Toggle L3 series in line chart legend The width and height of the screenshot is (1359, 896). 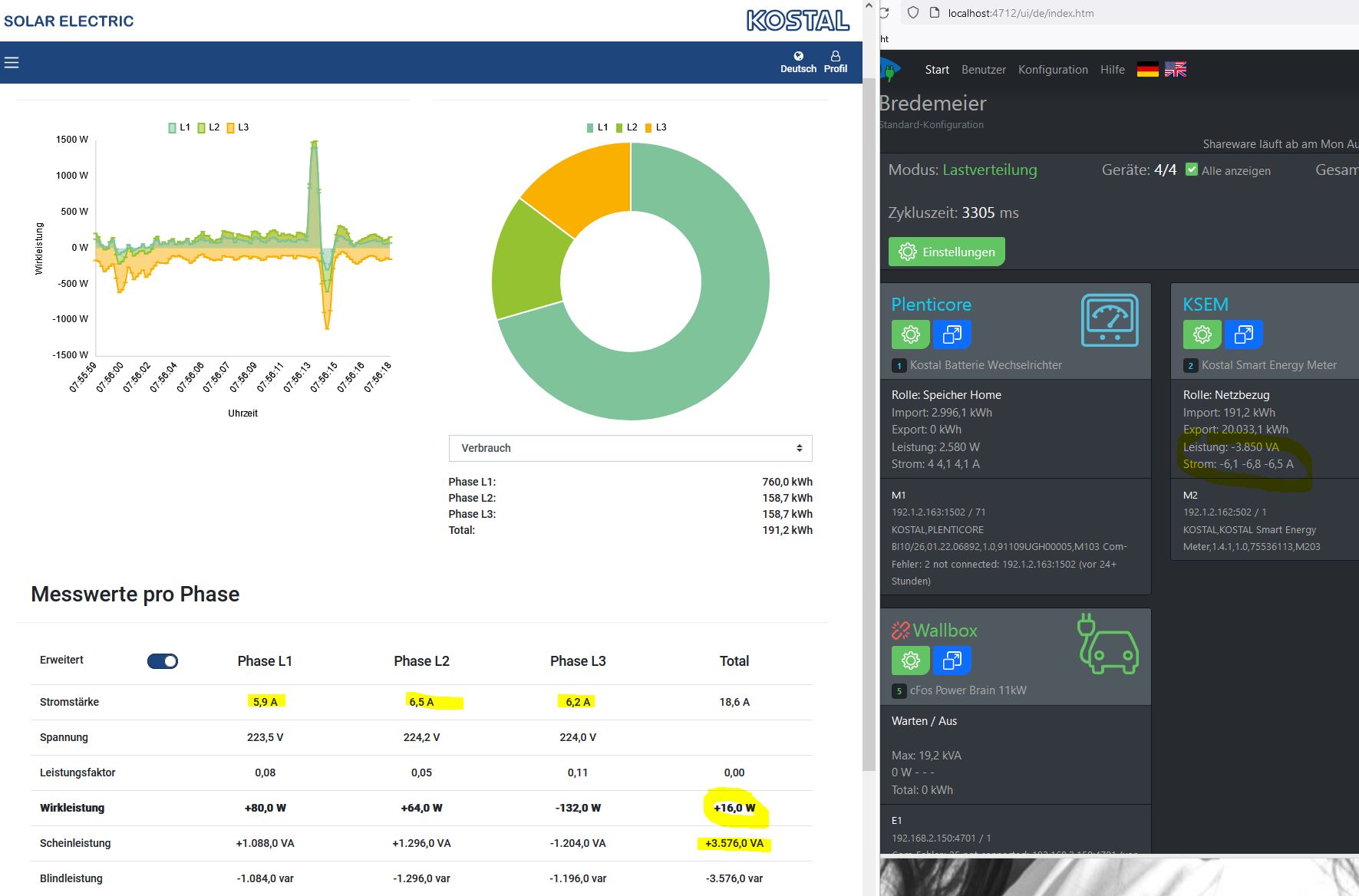238,127
